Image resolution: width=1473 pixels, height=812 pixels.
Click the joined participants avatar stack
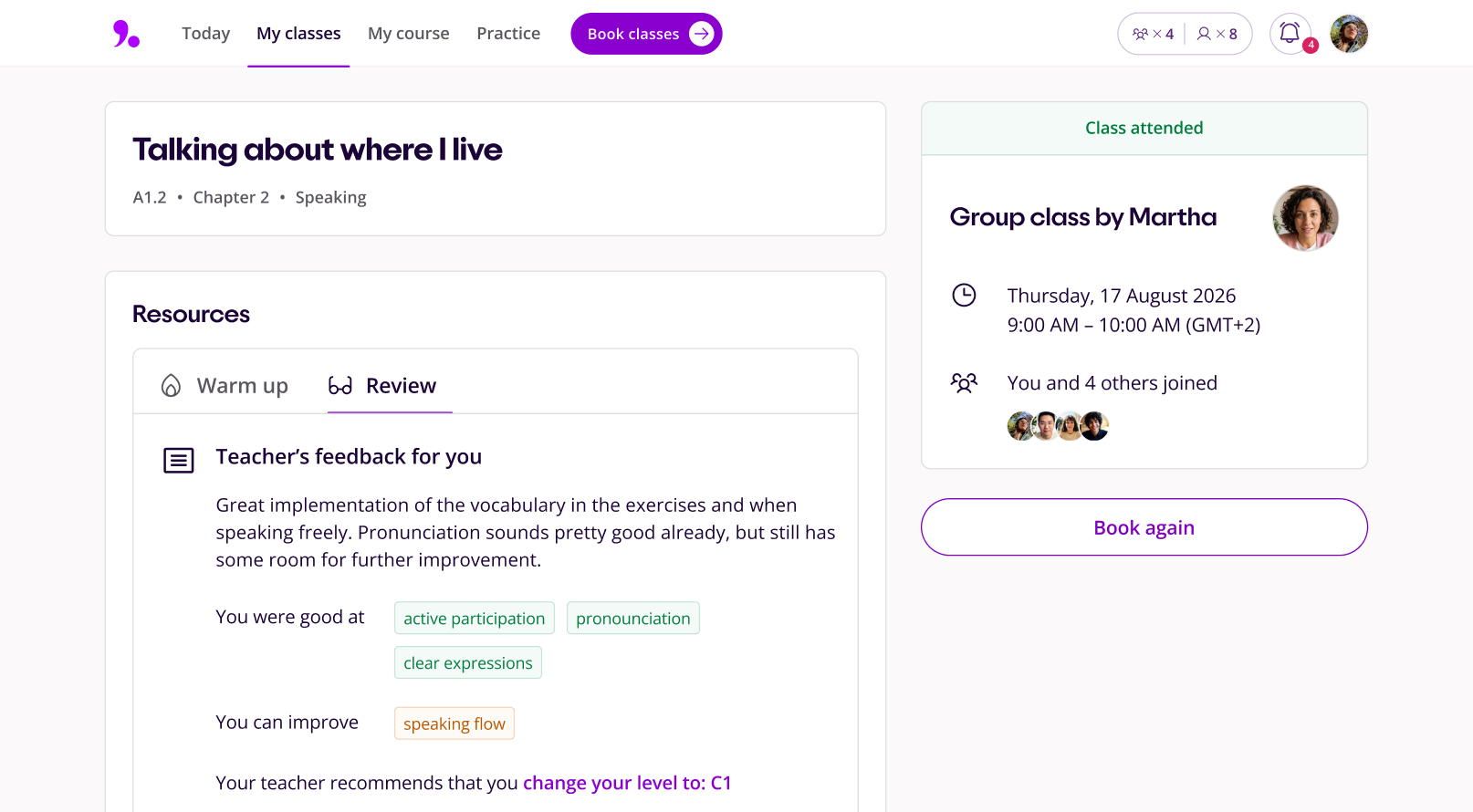pos(1058,426)
